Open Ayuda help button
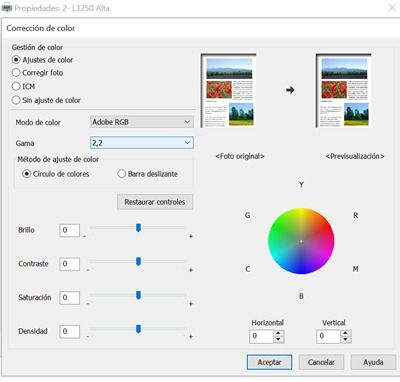This screenshot has width=400, height=382. coord(373,362)
